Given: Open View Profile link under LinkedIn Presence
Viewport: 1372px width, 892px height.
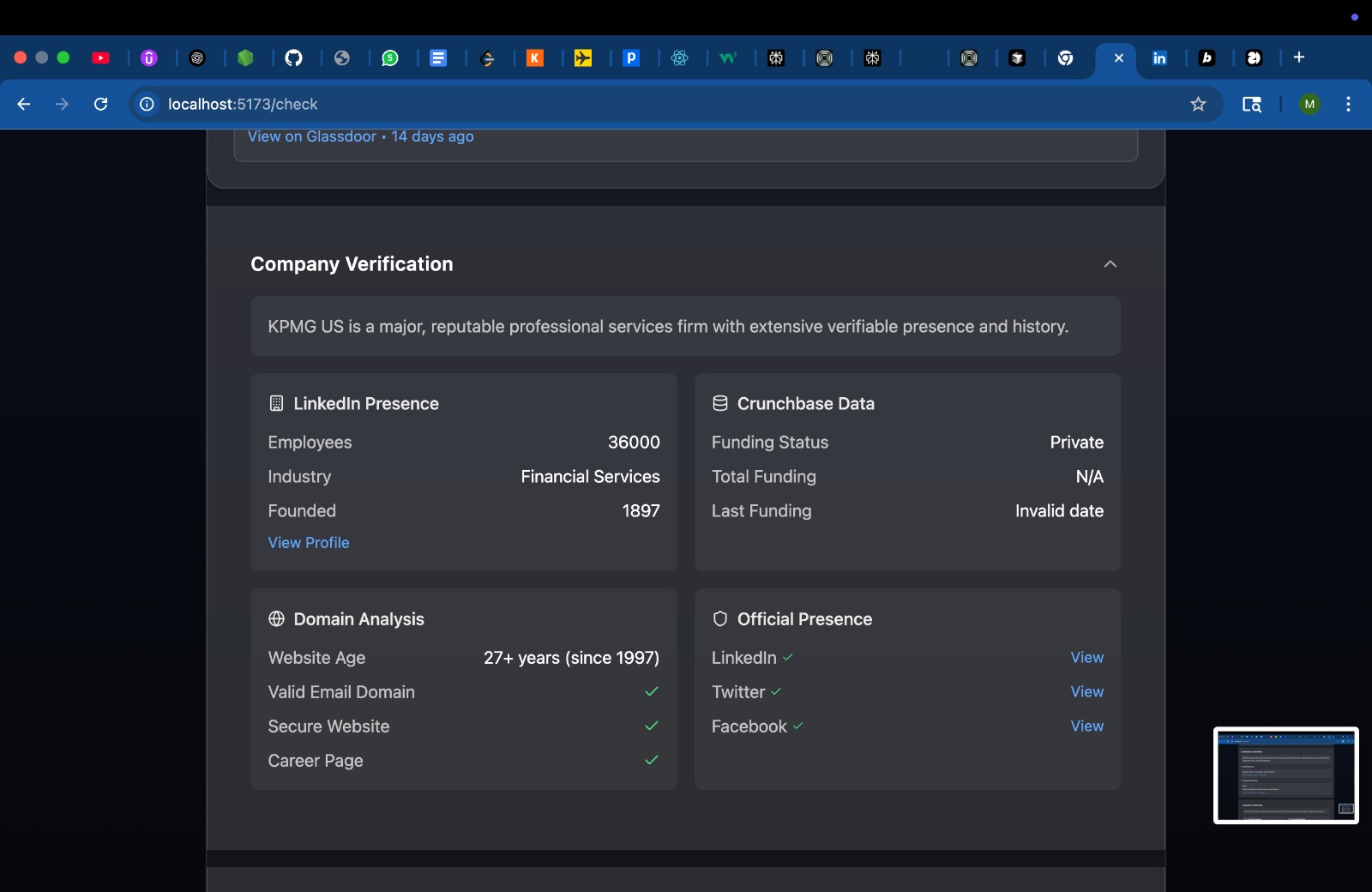Looking at the screenshot, I should pos(309,543).
